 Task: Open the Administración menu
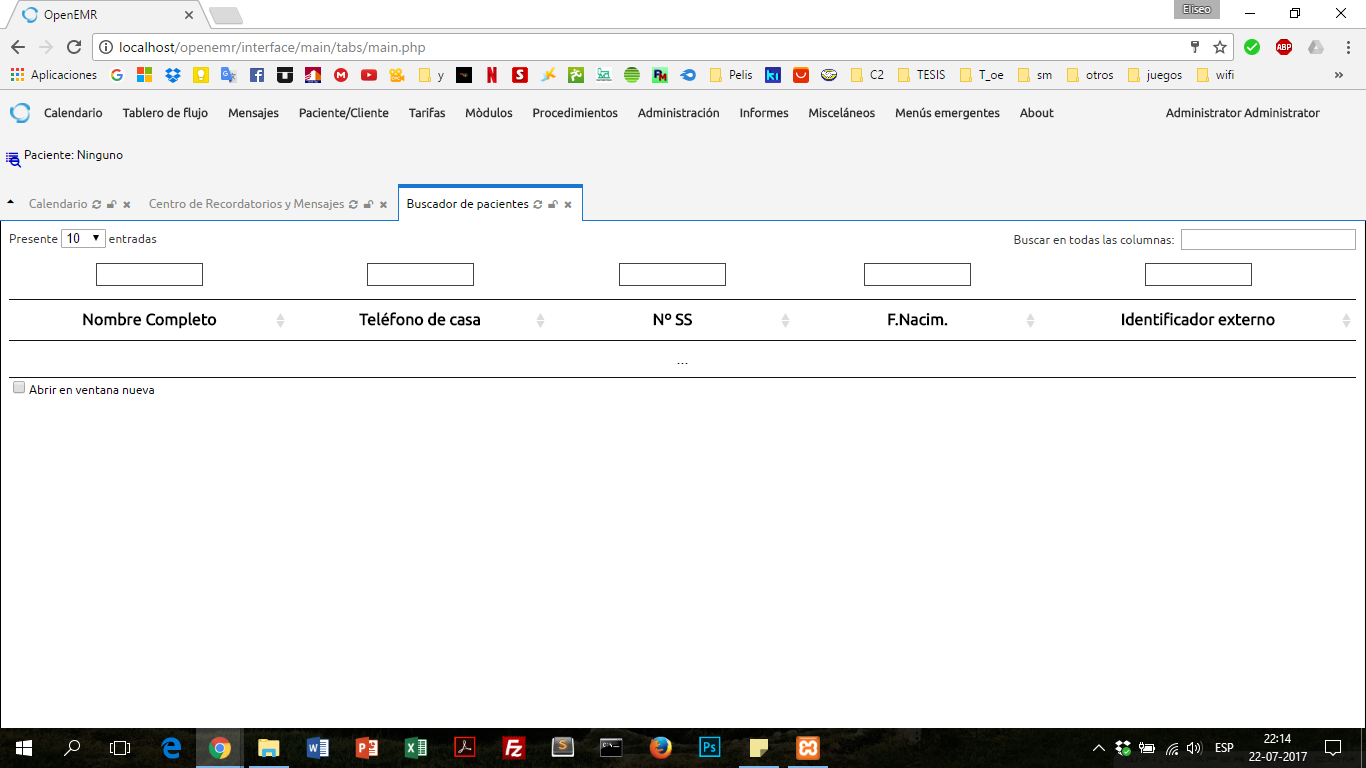tap(679, 113)
